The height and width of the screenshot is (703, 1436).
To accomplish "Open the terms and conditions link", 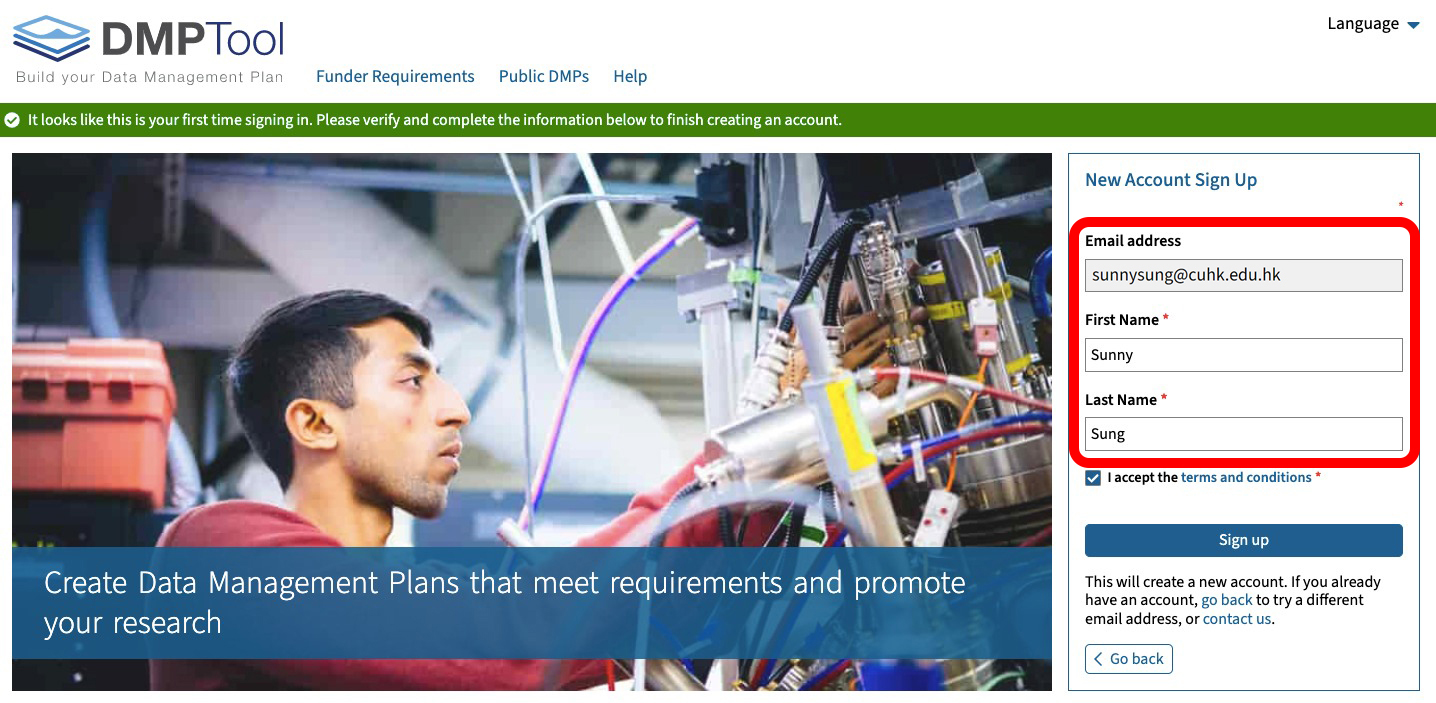I will click(x=1246, y=478).
